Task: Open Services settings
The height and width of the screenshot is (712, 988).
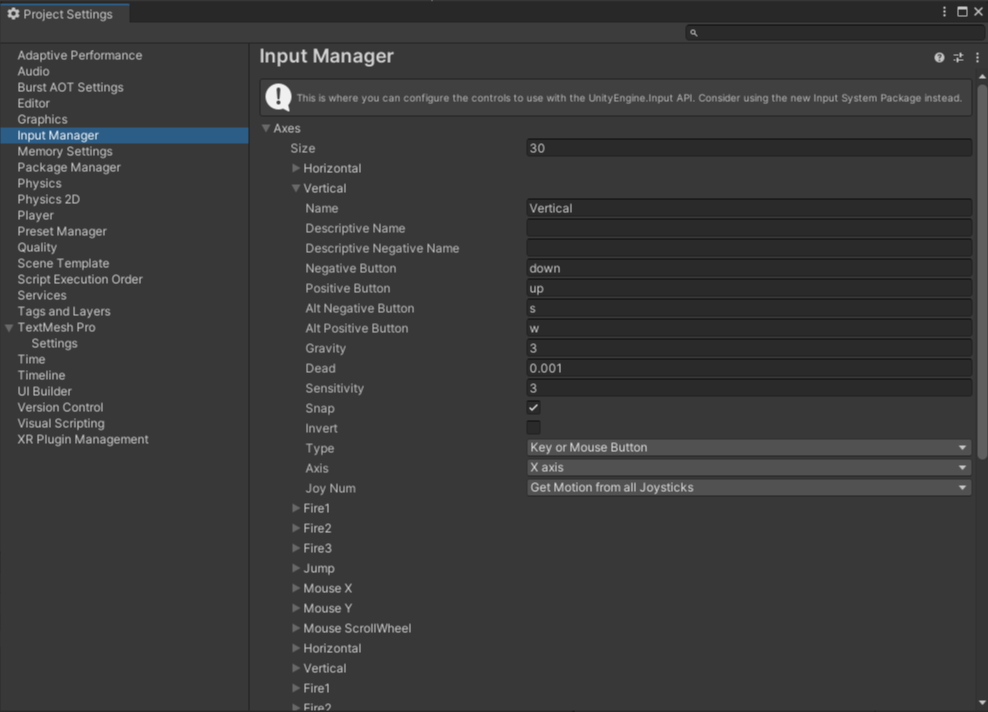Action: click(42, 296)
